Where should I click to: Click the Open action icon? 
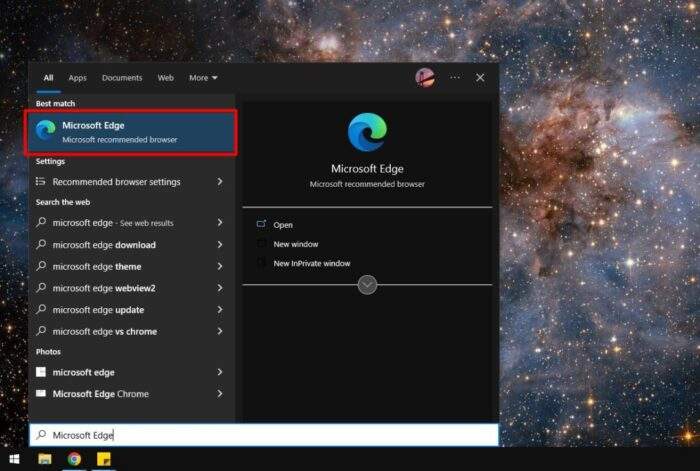pos(262,224)
